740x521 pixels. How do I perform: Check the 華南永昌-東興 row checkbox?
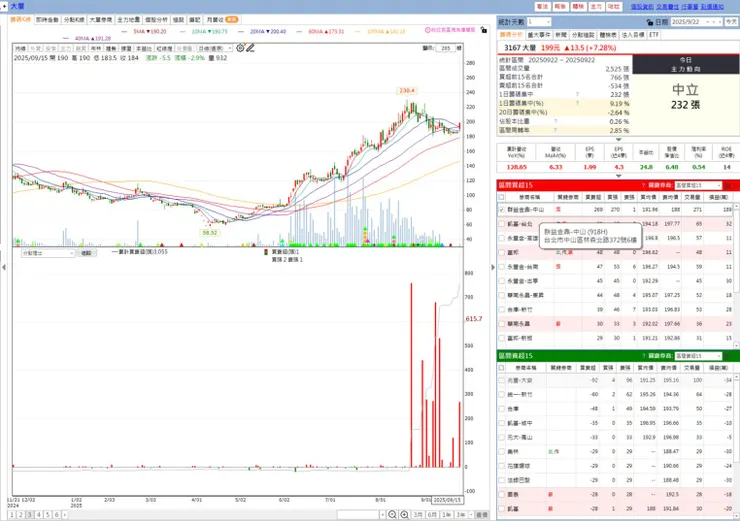coord(501,295)
